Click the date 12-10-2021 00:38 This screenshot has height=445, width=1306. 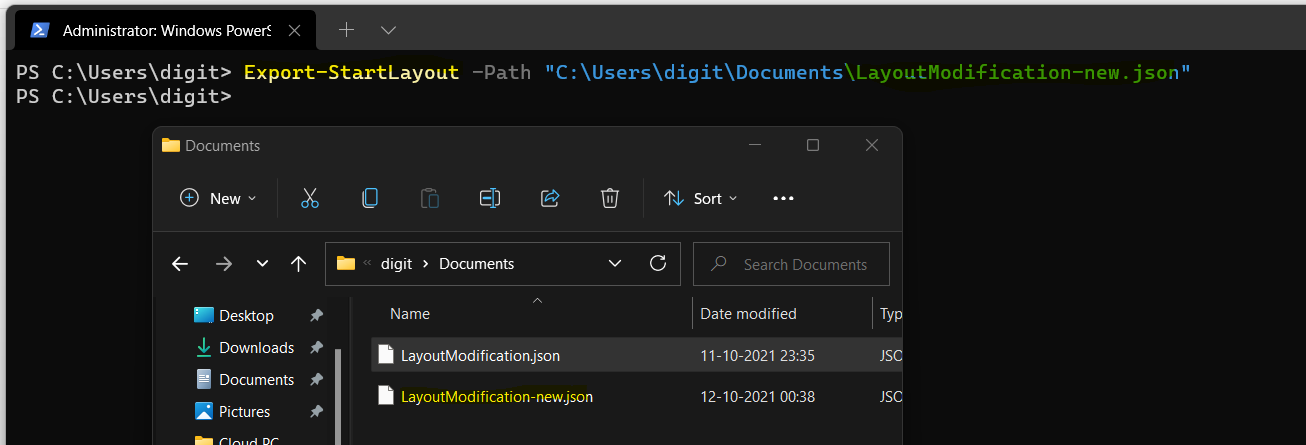pyautogui.click(x=757, y=397)
